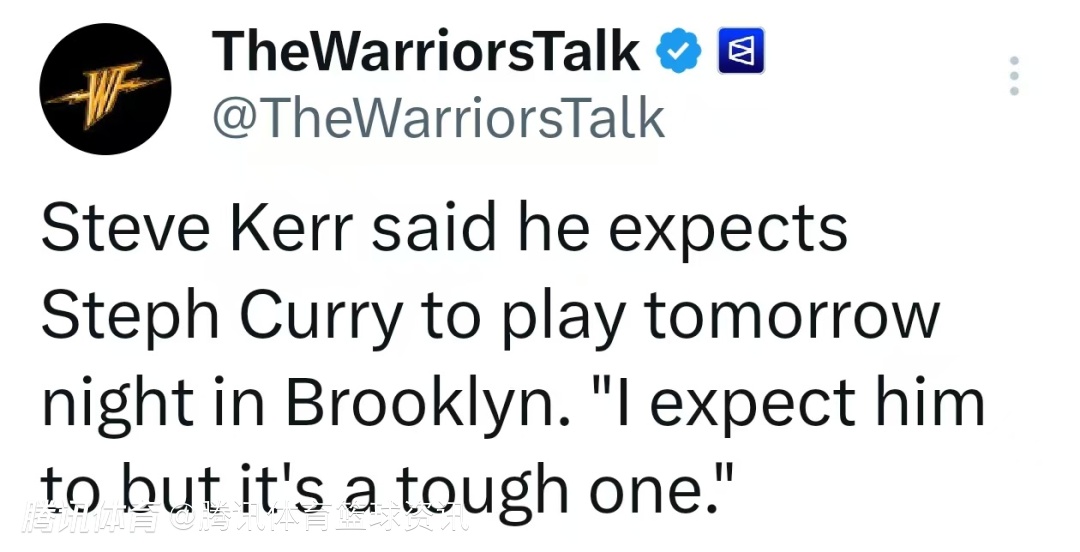Open TheWarriorsTalk profile avatar logo
Image resolution: width=1080 pixels, height=552 pixels.
[105, 89]
